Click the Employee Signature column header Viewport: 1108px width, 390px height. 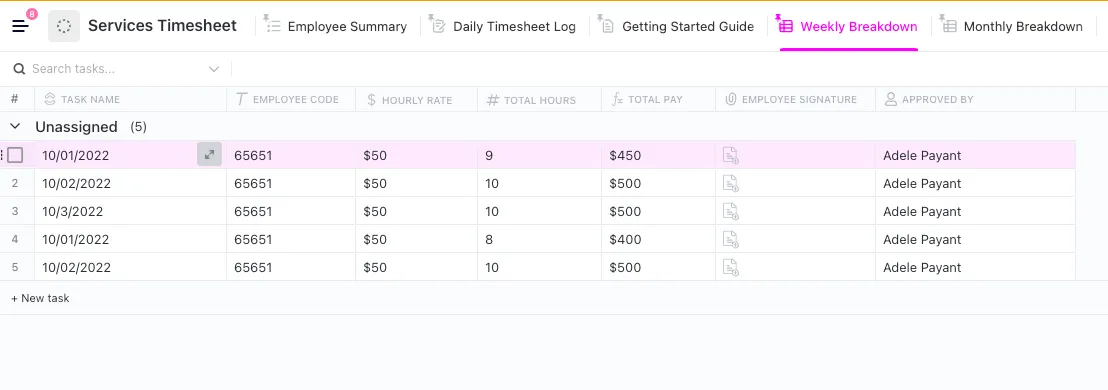coord(791,100)
